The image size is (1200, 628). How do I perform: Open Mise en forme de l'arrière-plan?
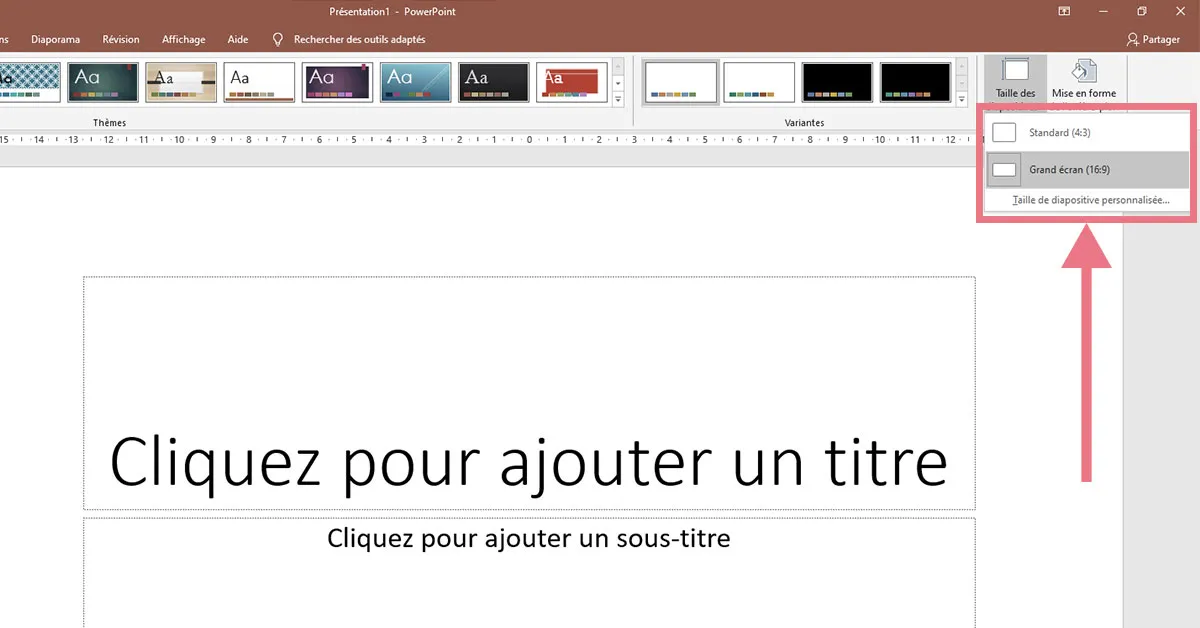(1083, 80)
